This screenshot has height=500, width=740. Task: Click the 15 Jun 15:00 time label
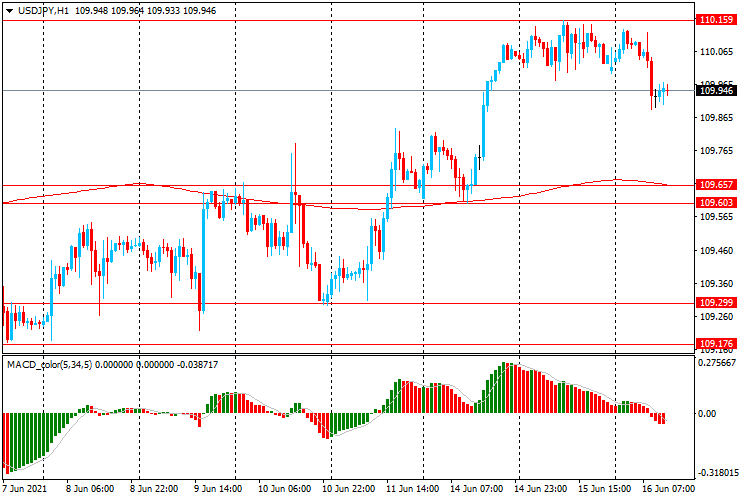click(605, 488)
